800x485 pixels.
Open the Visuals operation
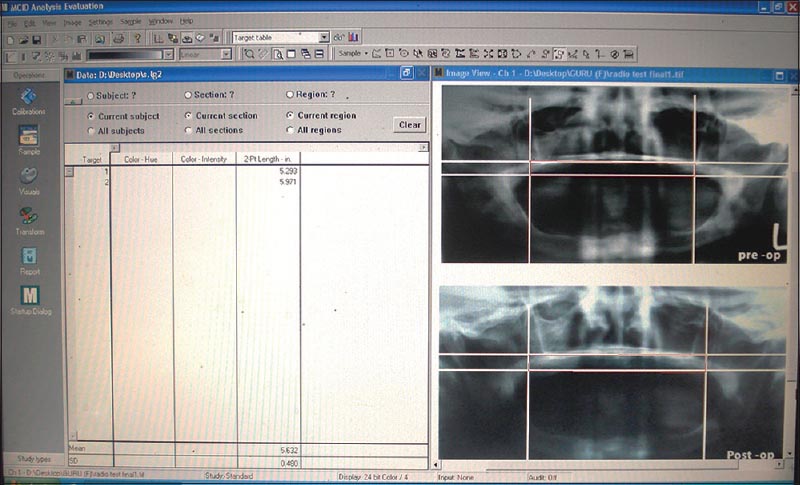pyautogui.click(x=29, y=176)
